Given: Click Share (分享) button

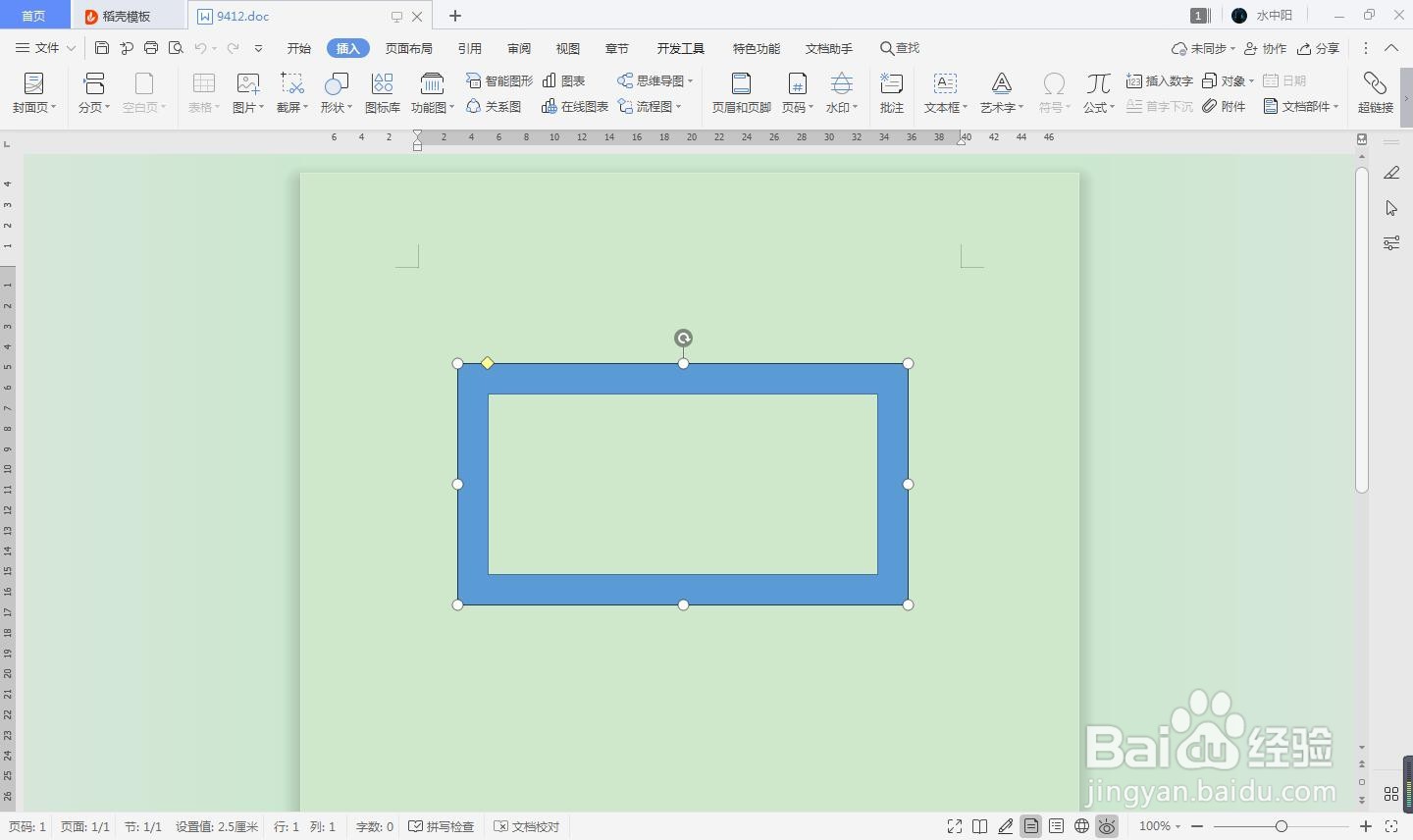Looking at the screenshot, I should (1318, 48).
